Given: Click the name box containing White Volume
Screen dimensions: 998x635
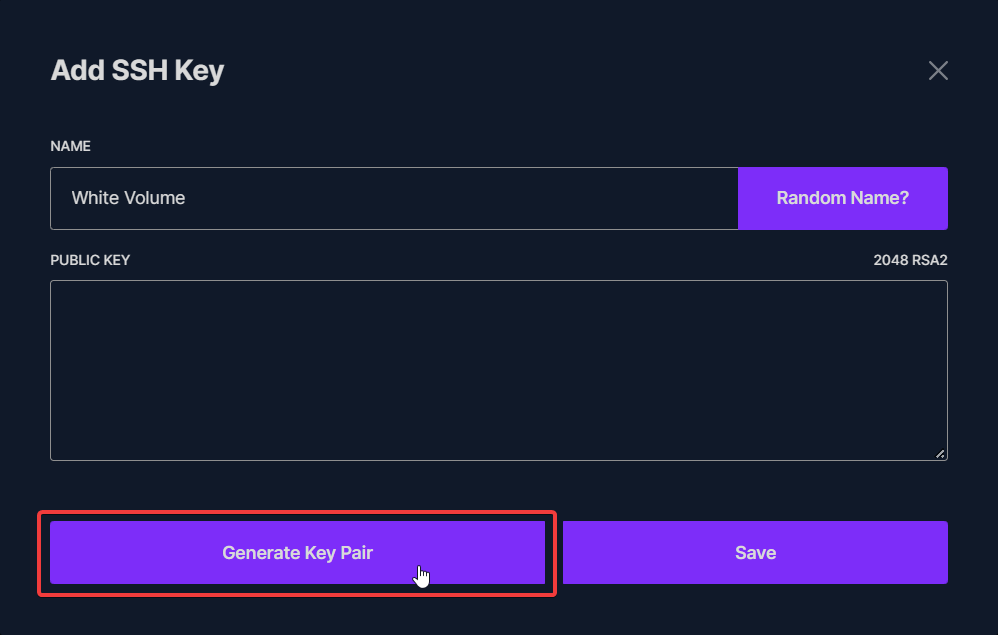Looking at the screenshot, I should click(394, 198).
